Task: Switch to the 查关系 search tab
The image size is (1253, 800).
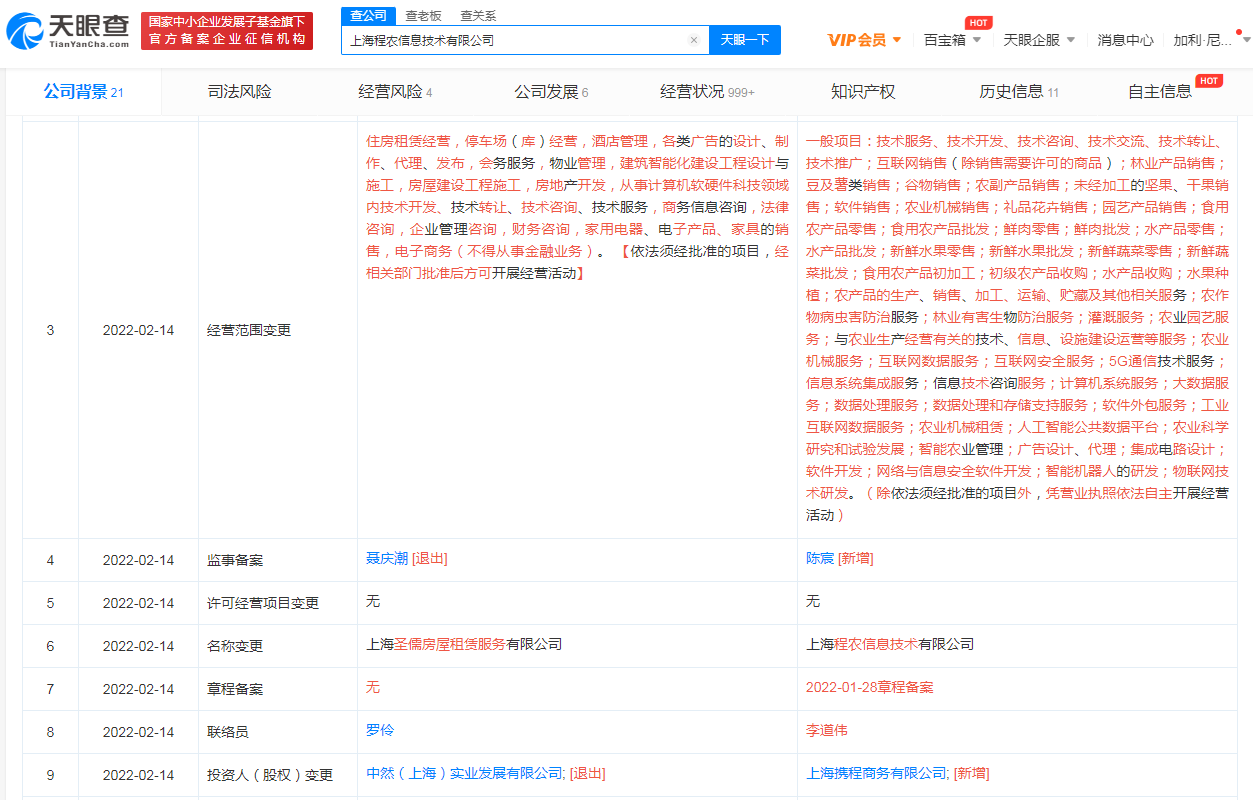Action: (477, 16)
